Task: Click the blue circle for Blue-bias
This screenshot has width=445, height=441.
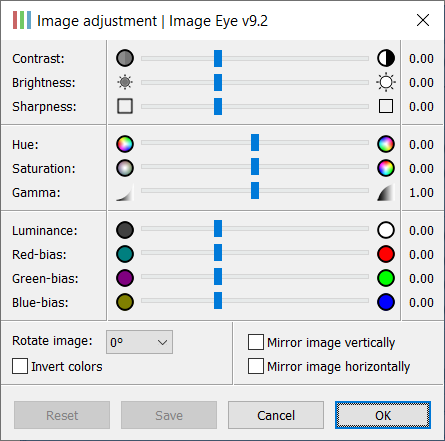Action: point(386,302)
